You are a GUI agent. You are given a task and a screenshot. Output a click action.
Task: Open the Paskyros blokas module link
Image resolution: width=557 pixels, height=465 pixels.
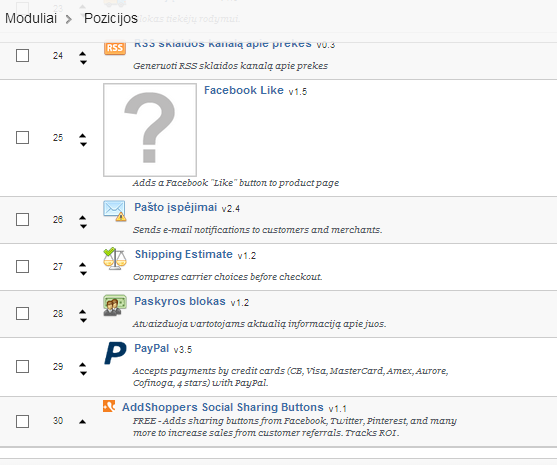[180, 301]
